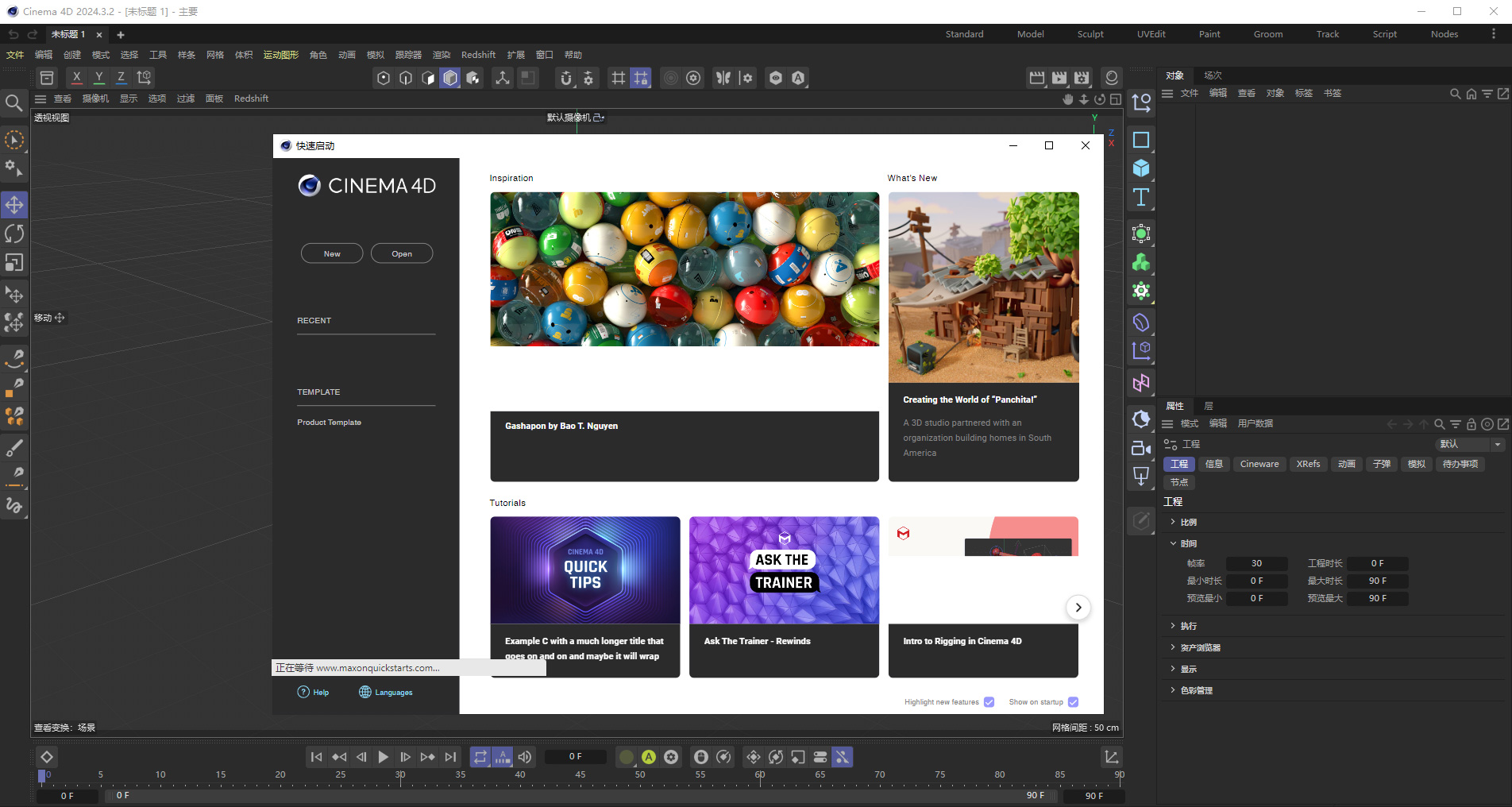Open the 默认 dropdown in attributes
1512x807 pixels.
click(x=1470, y=444)
